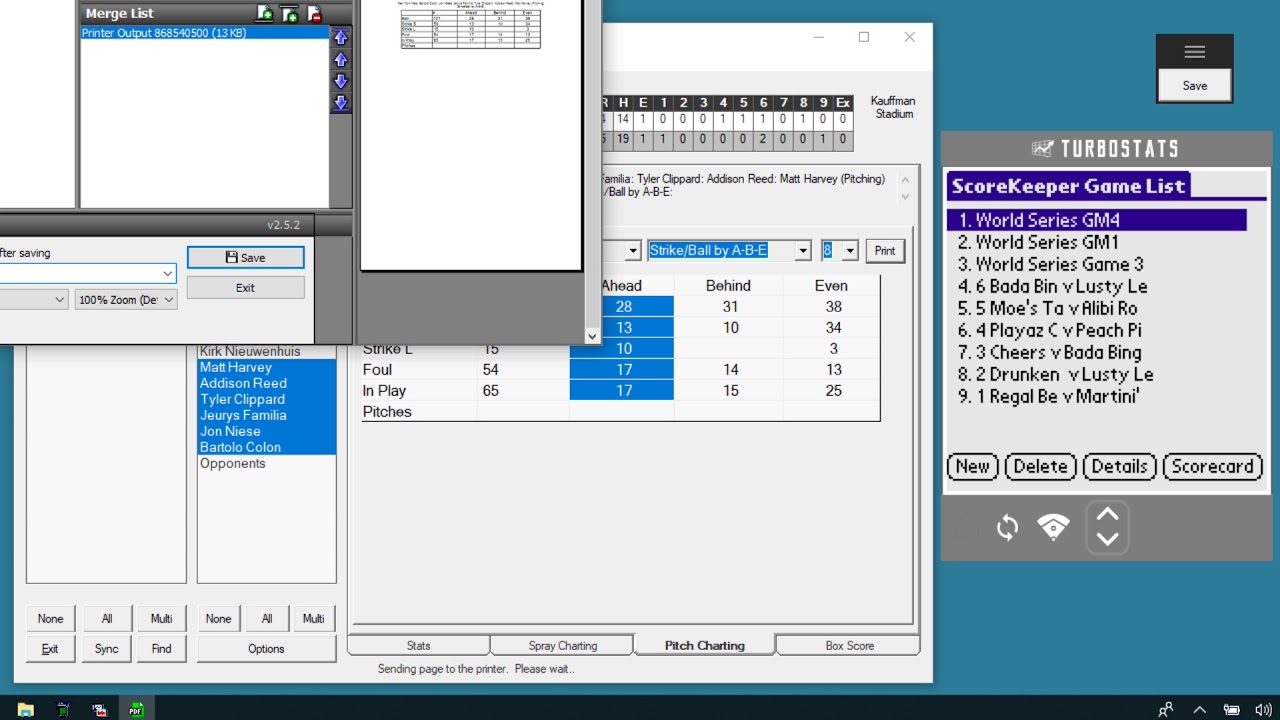This screenshot has width=1280, height=720.
Task: Click Exit in the PDF dialog
Action: 245,287
